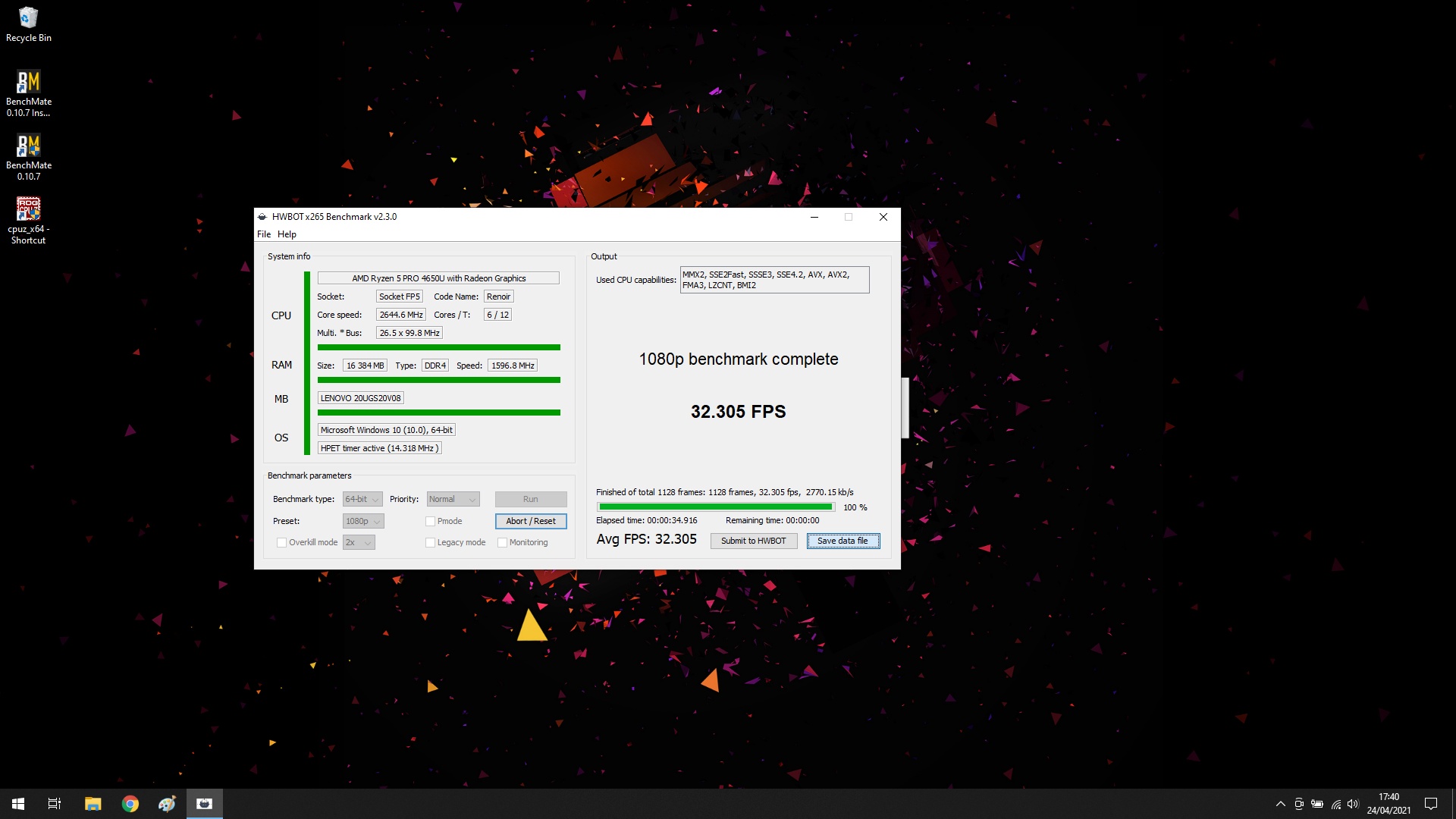
Task: Click the Meet Now tray icon
Action: [x=1299, y=804]
